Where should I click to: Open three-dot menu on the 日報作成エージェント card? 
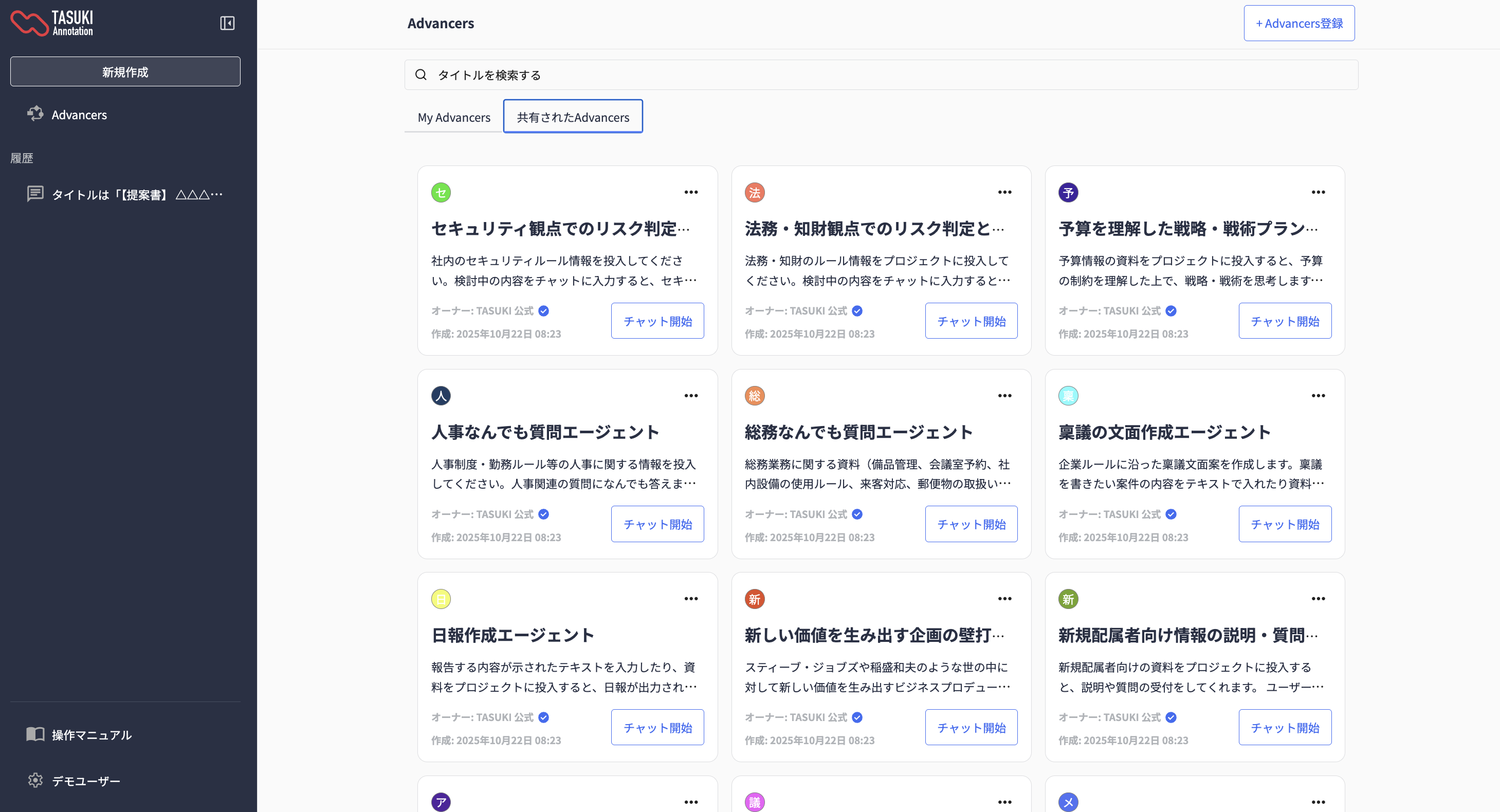[690, 599]
